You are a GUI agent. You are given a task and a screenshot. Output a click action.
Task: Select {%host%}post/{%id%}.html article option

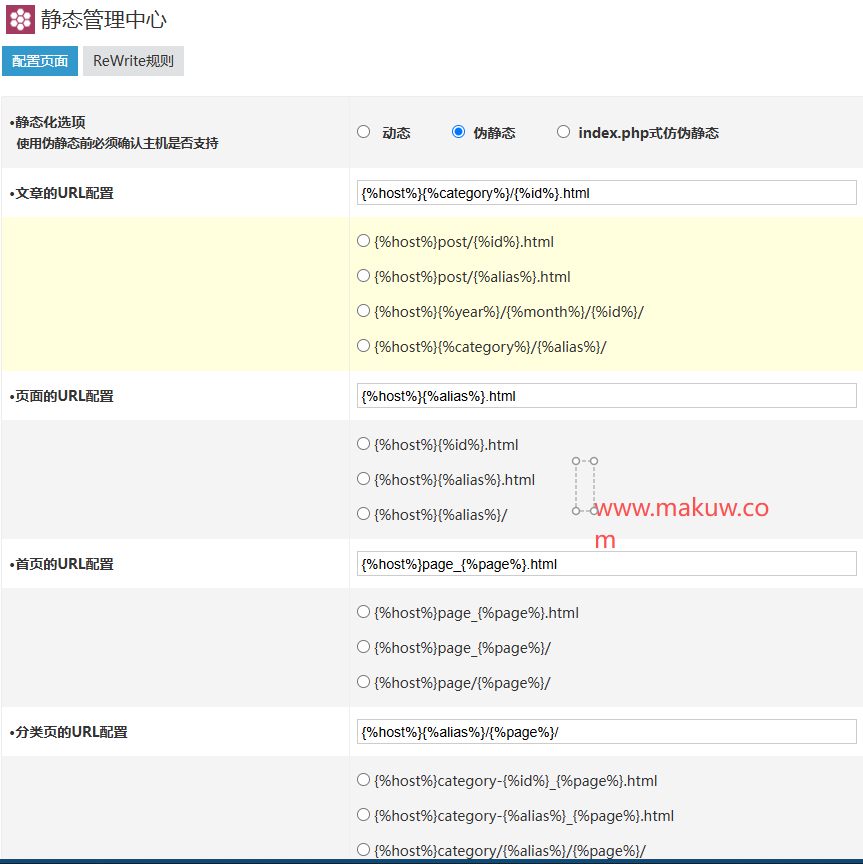pos(363,241)
